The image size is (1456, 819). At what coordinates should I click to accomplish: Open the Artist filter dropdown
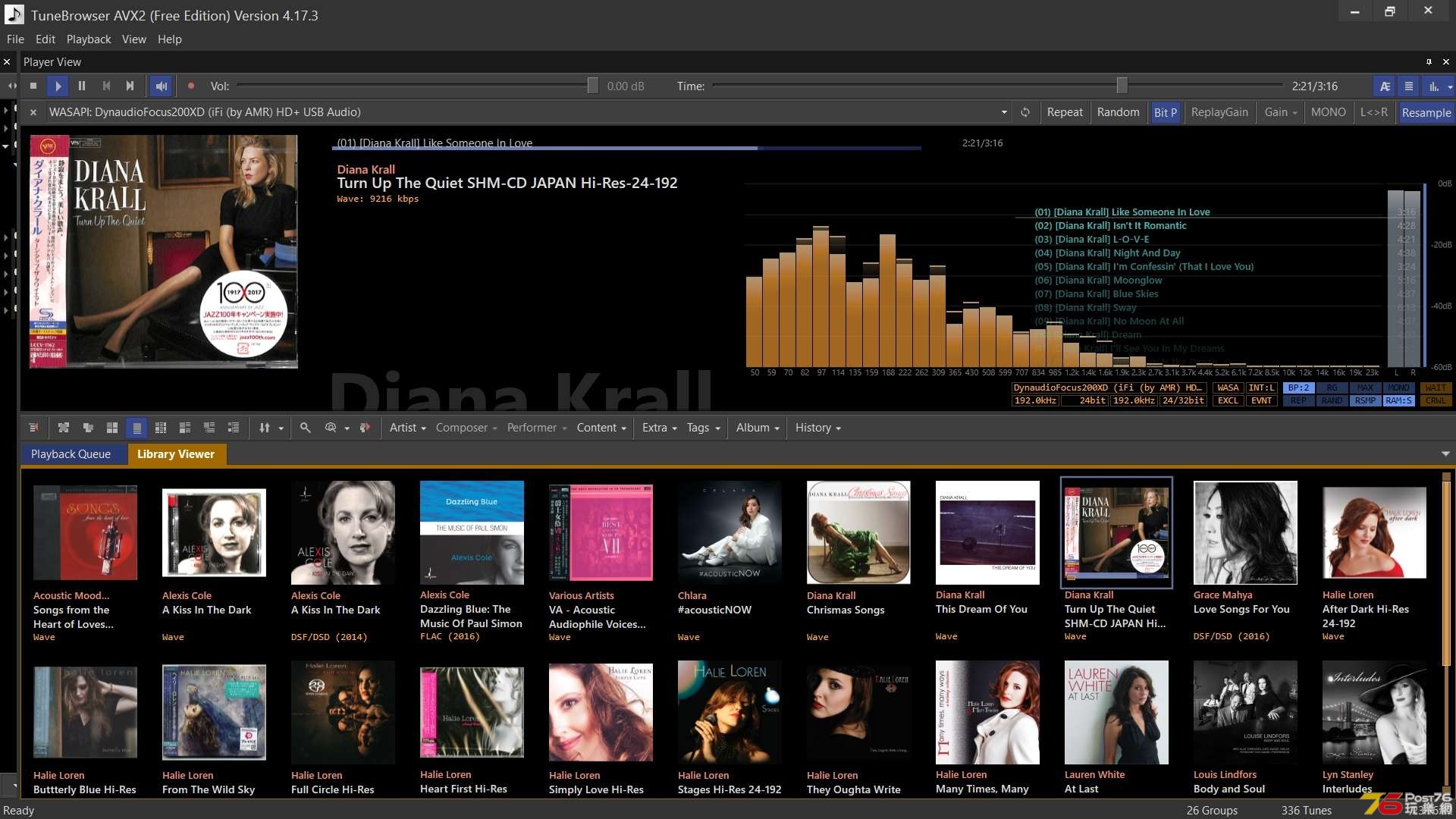coord(408,428)
